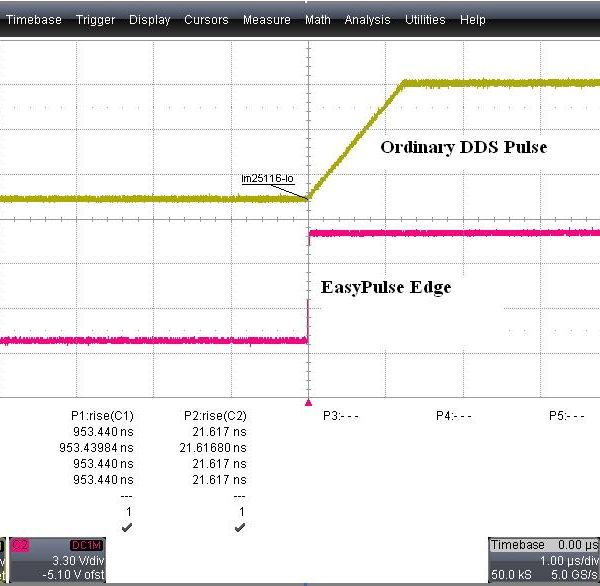Image resolution: width=600 pixels, height=586 pixels.
Task: Click the P1 status checkmark icon
Action: 126,526
